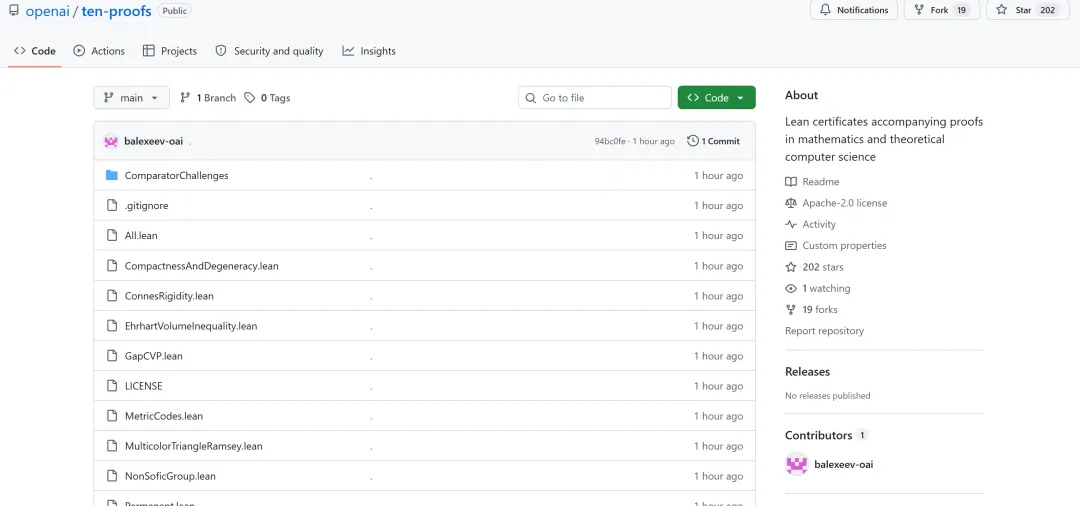Click the Tags icon next to 0 Tags
Image resolution: width=1080 pixels, height=506 pixels.
coord(249,98)
